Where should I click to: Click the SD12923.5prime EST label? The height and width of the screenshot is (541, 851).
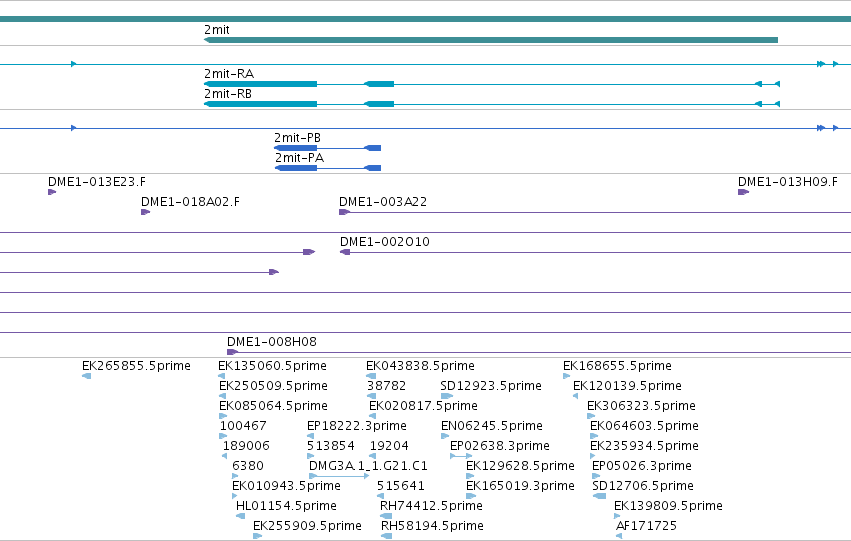pos(491,386)
